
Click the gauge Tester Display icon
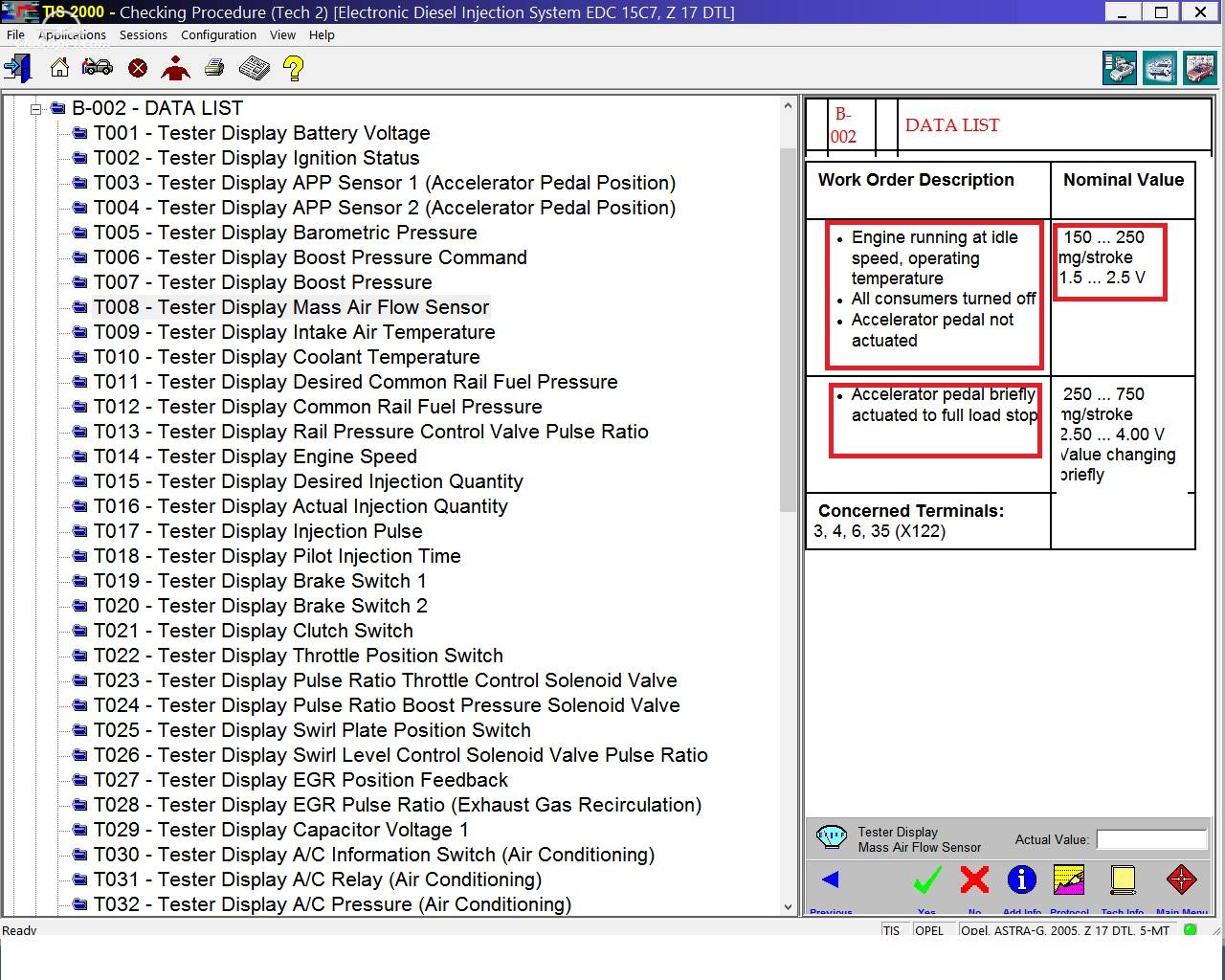pos(832,838)
